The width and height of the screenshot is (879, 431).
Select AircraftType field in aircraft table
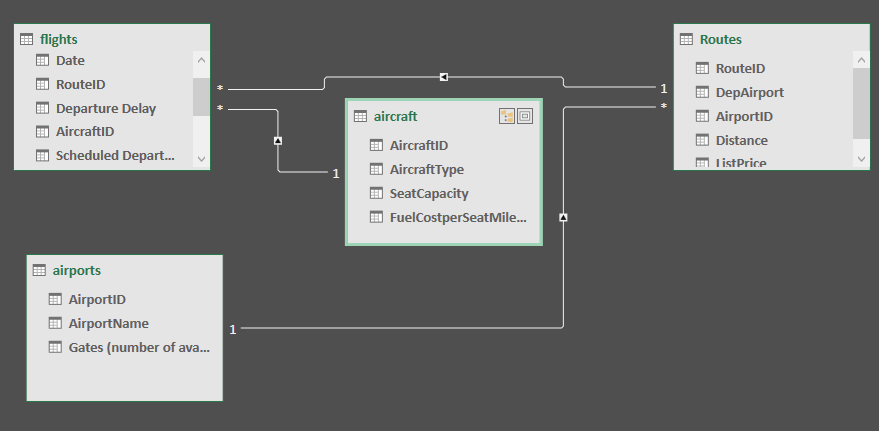[427, 169]
